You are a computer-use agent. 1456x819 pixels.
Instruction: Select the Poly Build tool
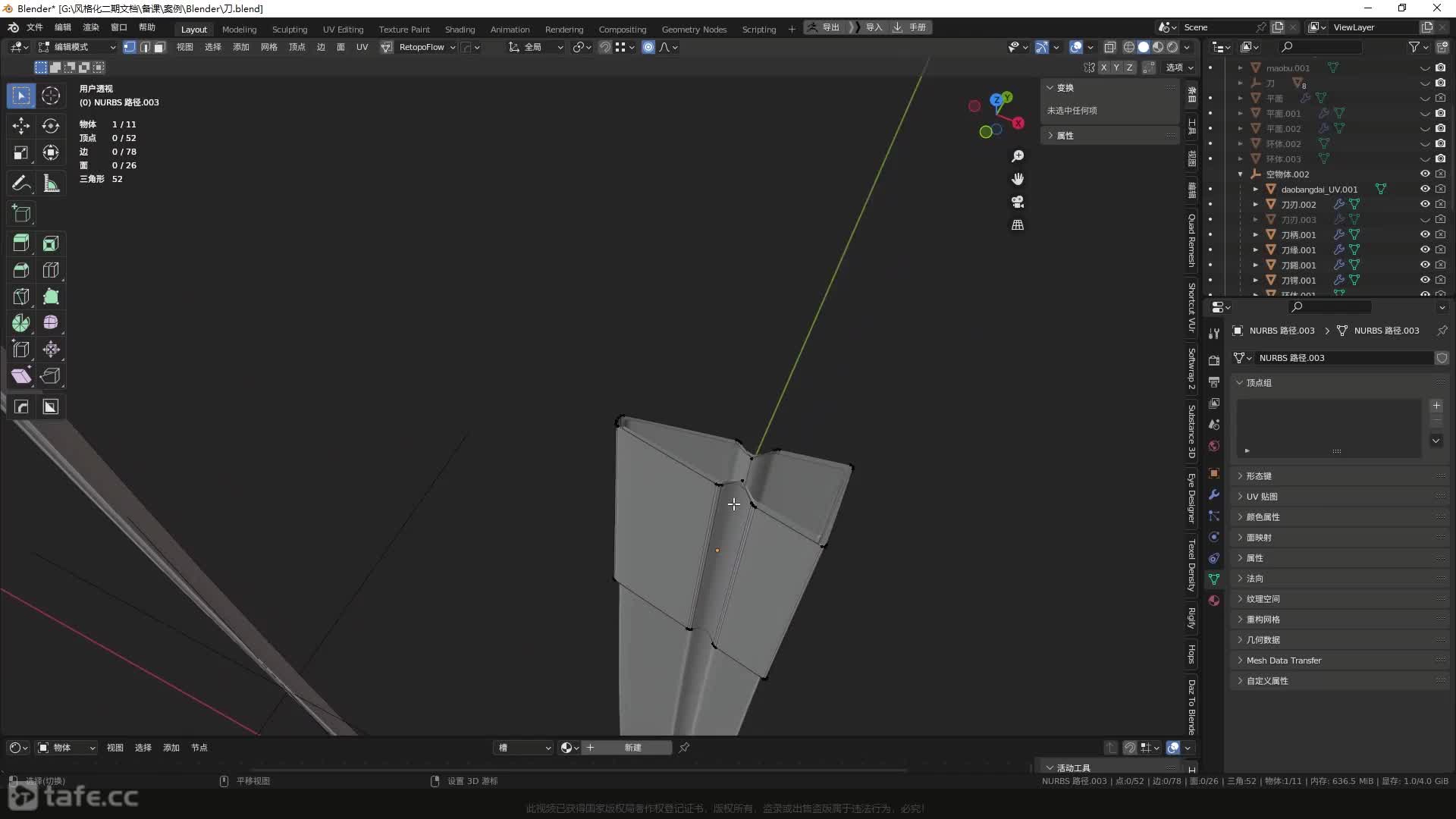[51, 297]
